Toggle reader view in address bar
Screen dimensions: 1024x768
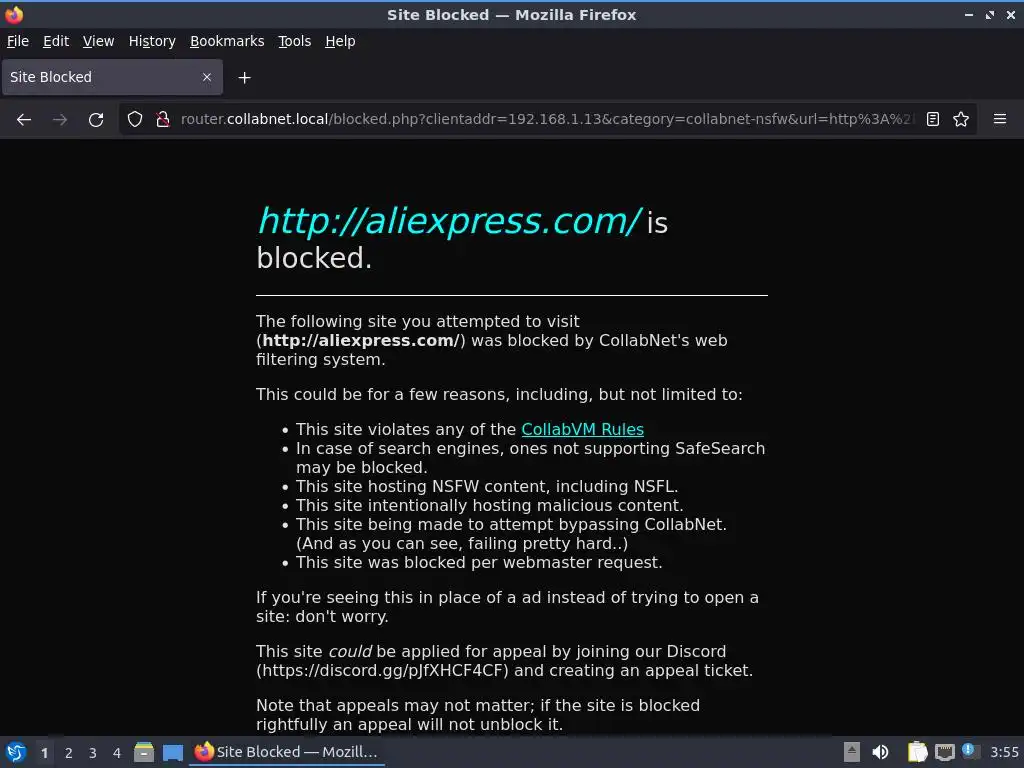click(x=933, y=119)
